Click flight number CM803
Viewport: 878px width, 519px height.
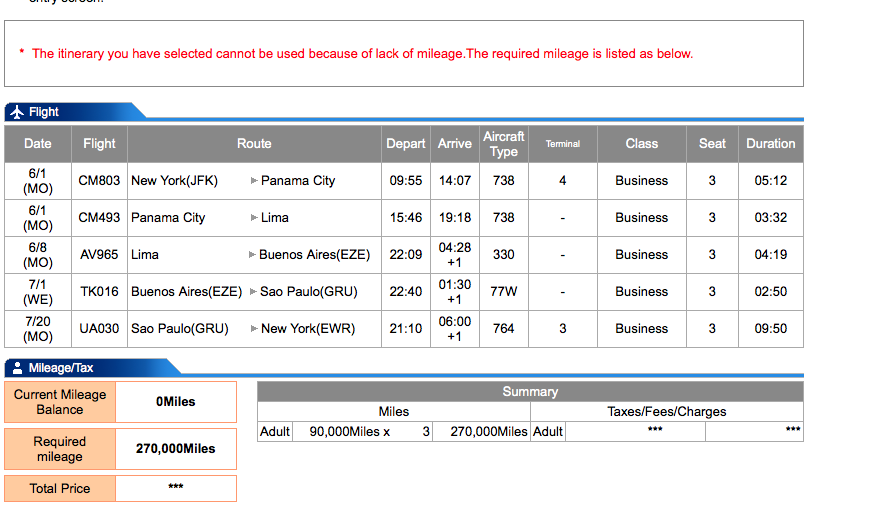click(99, 181)
